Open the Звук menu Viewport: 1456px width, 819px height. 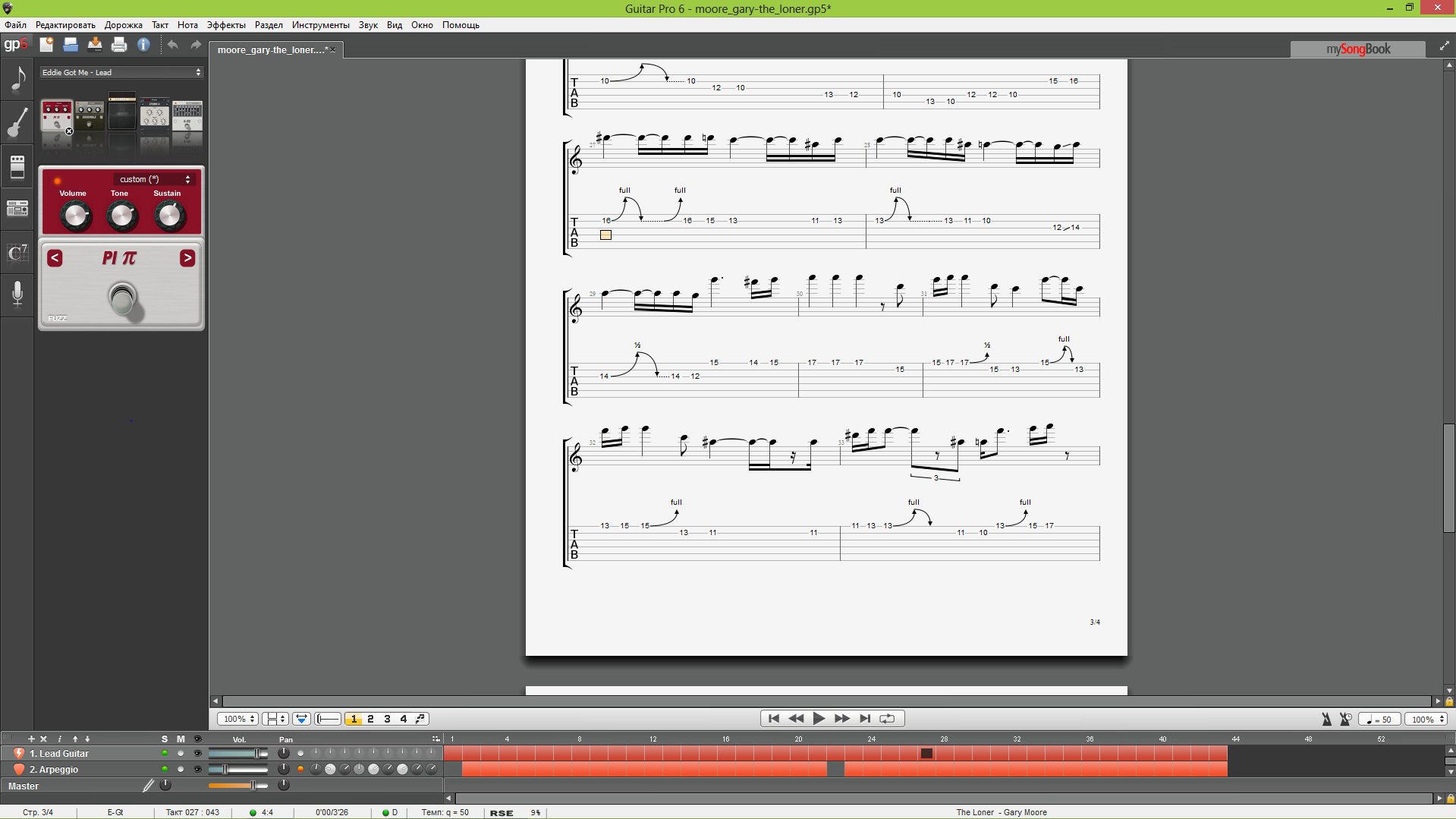coord(368,25)
